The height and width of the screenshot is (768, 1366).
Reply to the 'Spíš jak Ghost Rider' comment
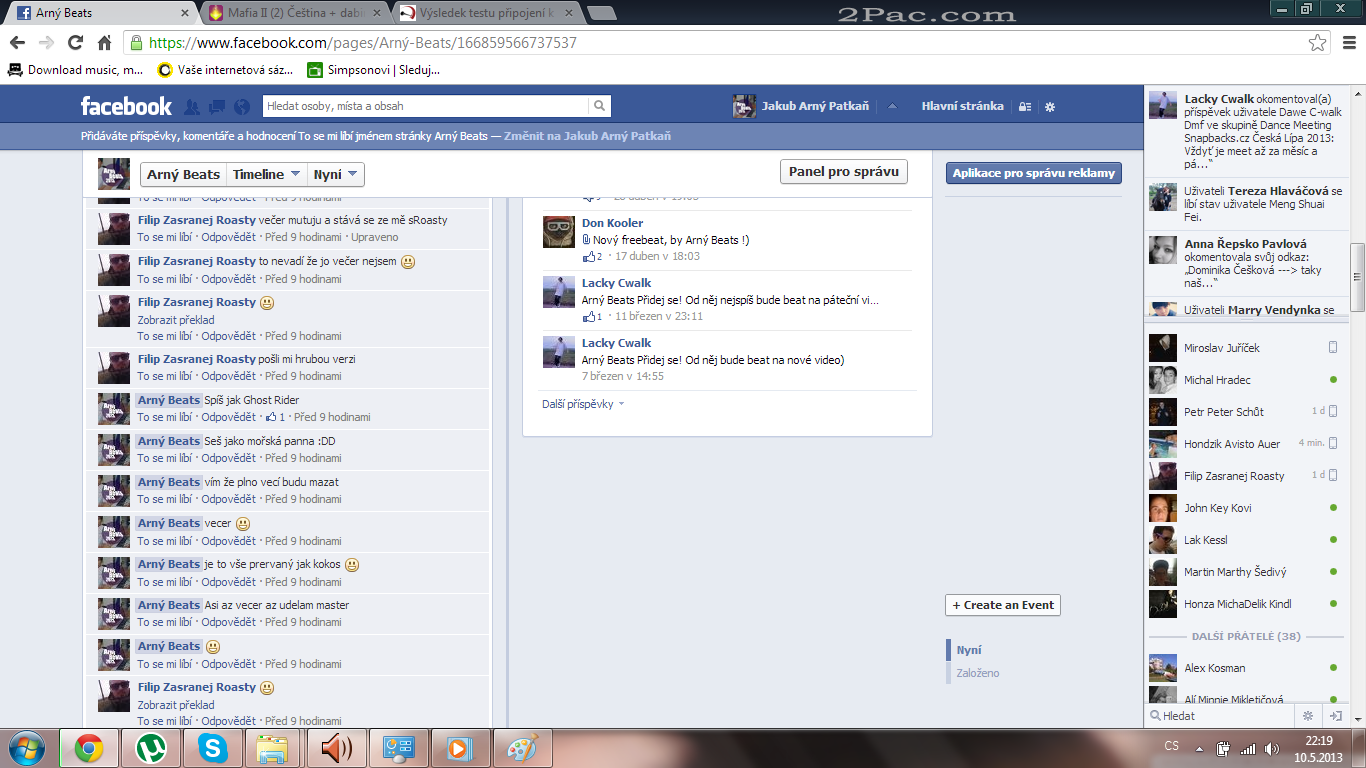229,417
